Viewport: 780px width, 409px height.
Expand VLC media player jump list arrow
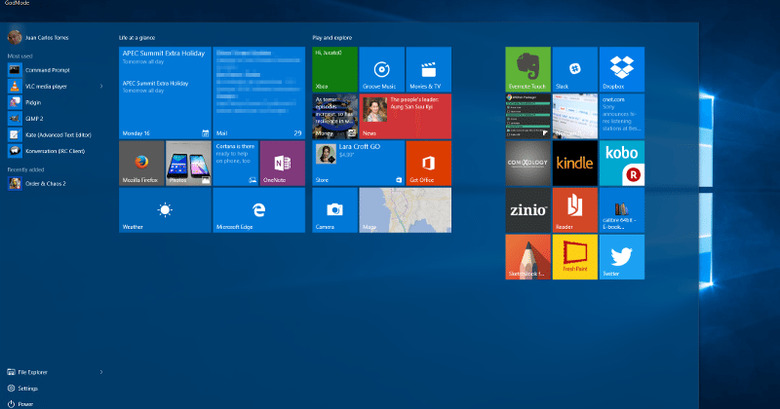(x=101, y=86)
